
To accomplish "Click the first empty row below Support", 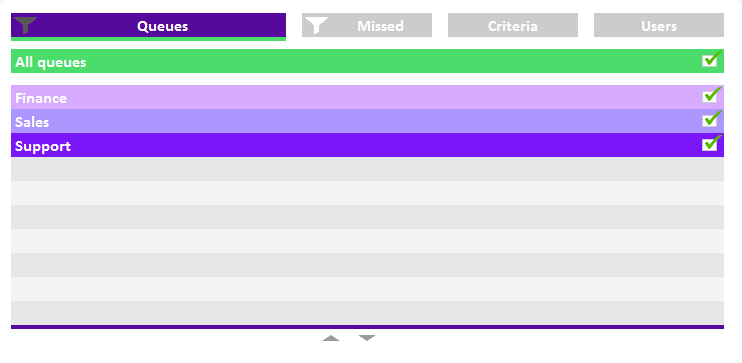I will click(367, 169).
